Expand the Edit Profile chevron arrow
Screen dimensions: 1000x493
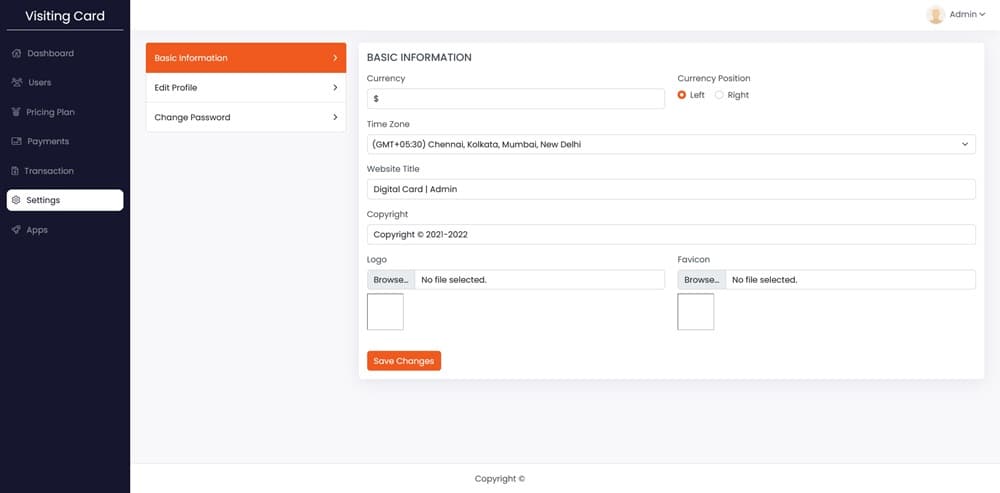(335, 88)
